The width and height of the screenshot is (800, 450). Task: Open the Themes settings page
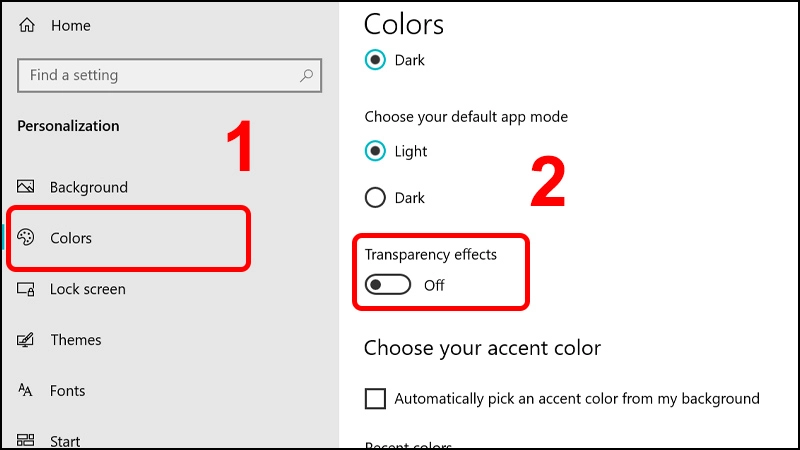pos(76,339)
